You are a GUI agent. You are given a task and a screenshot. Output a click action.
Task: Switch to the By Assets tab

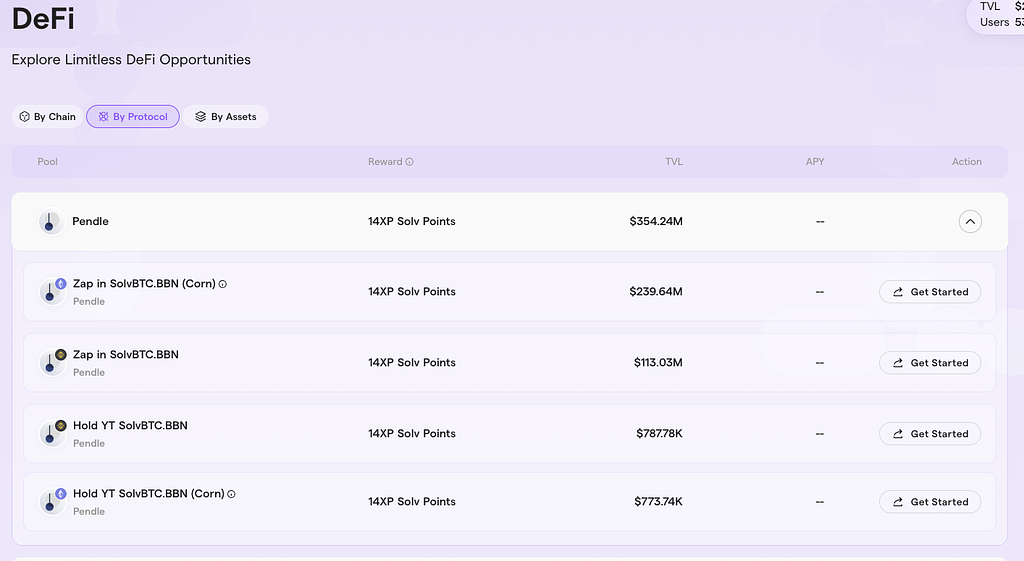[226, 117]
